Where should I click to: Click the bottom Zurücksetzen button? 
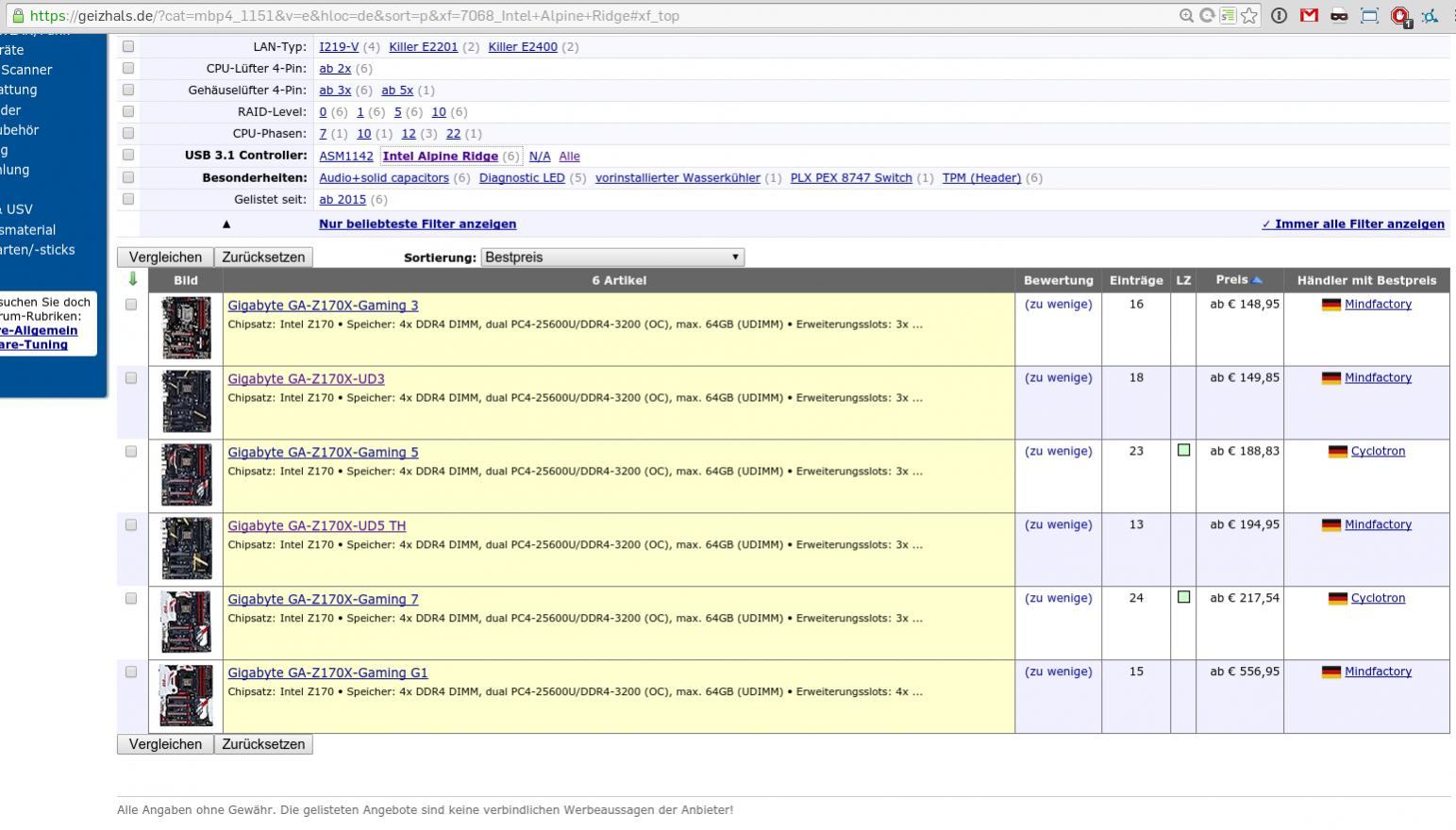coord(263,744)
